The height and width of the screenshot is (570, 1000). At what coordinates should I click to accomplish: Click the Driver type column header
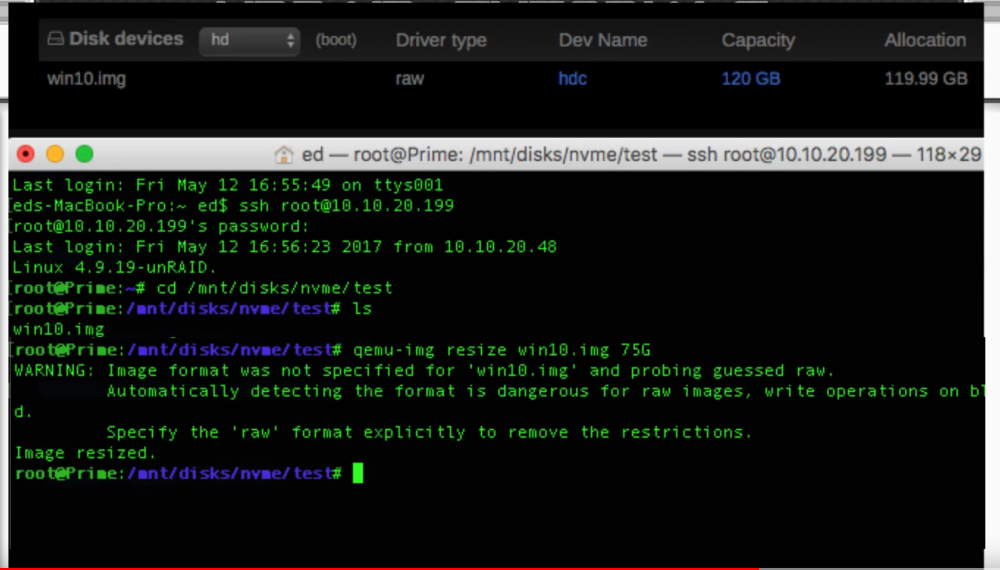tap(441, 40)
